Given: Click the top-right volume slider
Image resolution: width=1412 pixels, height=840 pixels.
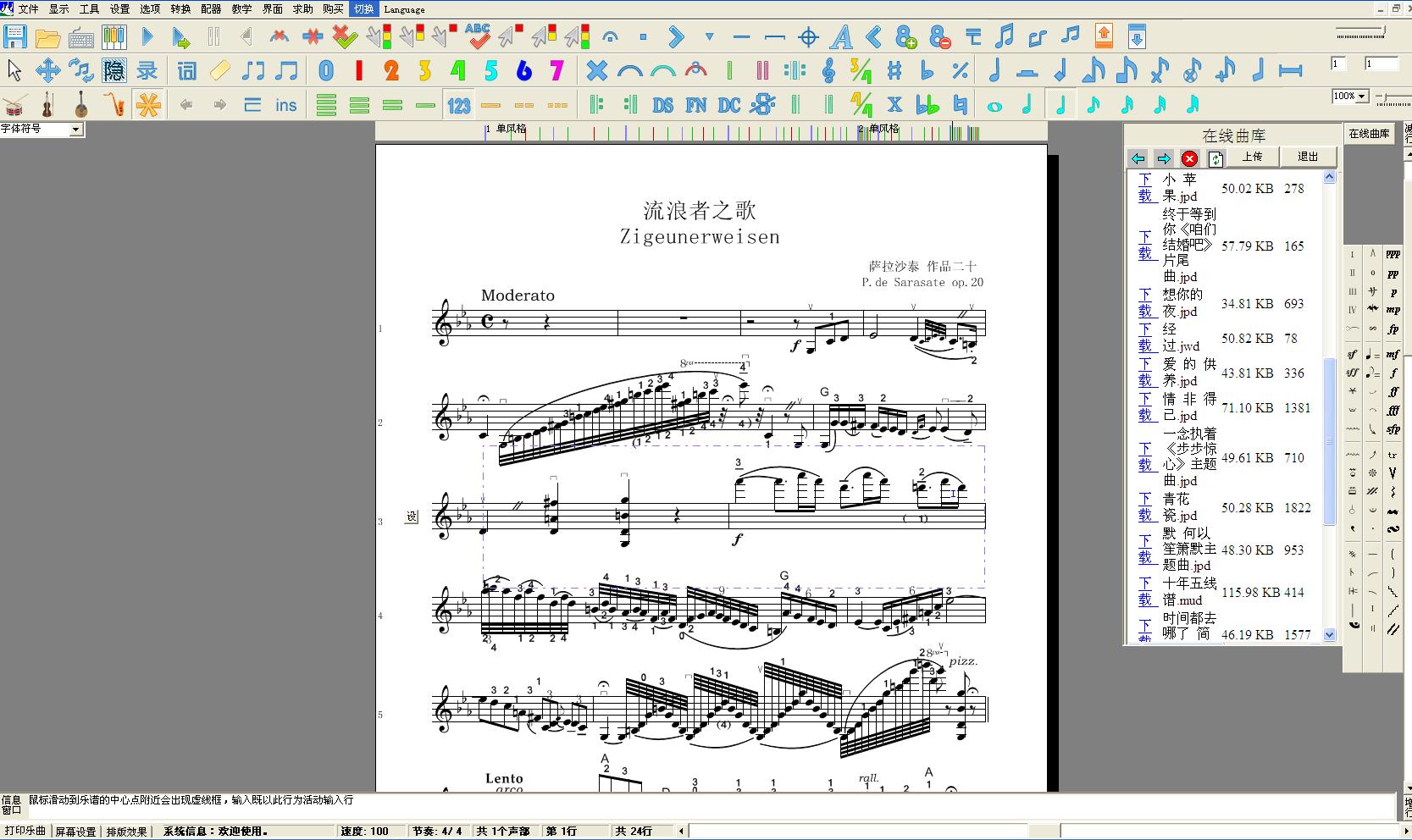Looking at the screenshot, I should pyautogui.click(x=1361, y=33).
